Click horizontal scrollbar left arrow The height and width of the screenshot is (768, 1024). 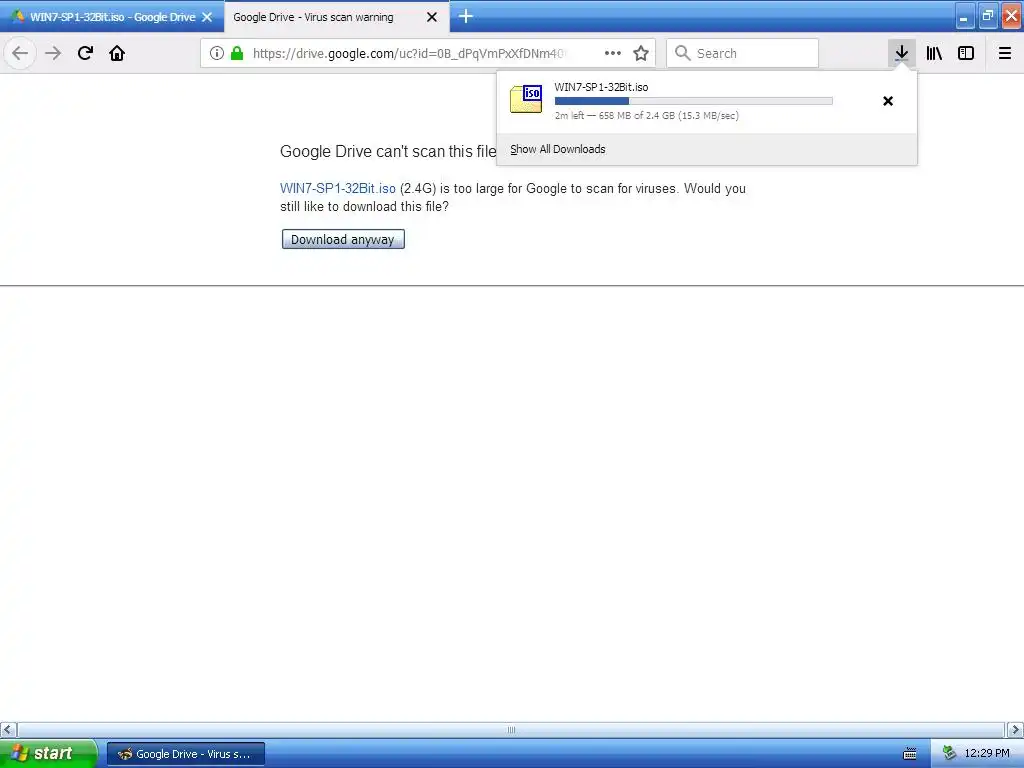[8, 729]
